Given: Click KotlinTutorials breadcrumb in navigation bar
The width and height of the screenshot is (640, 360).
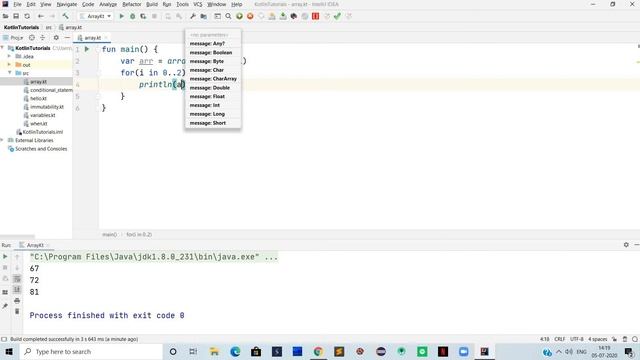Looking at the screenshot, I should click(21, 27).
